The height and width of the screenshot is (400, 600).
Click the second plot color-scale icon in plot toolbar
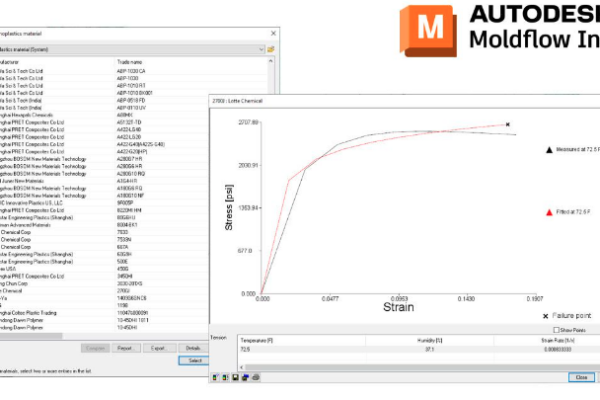pos(225,377)
